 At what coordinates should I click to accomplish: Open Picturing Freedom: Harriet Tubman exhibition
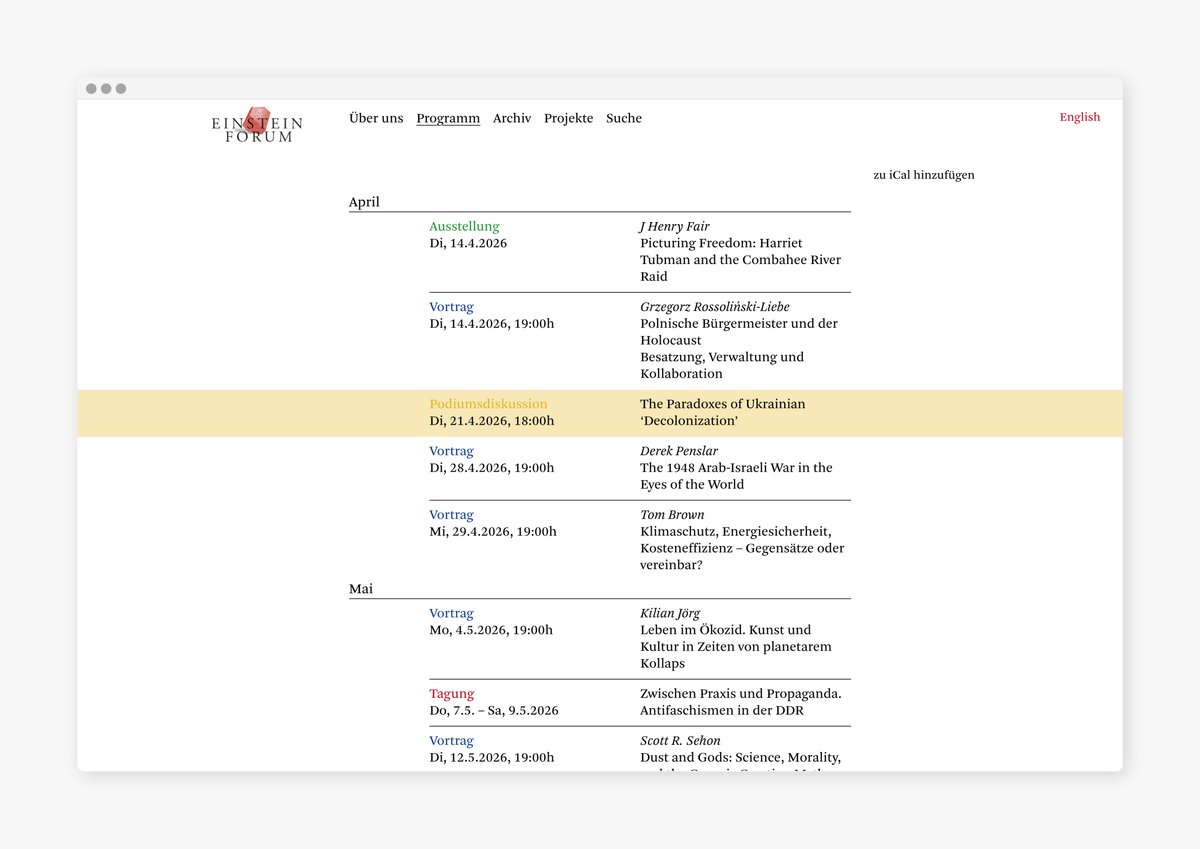(740, 260)
